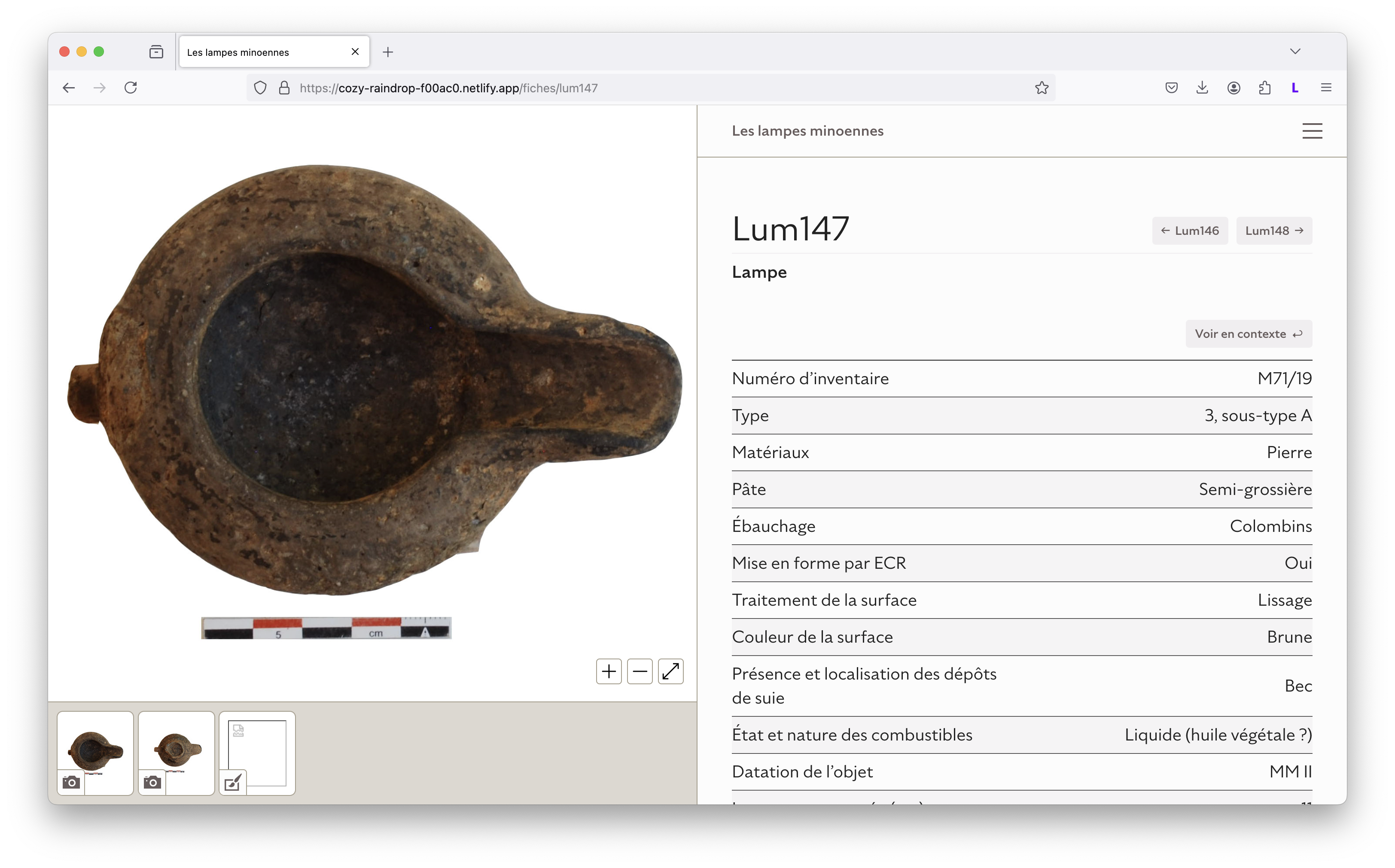The height and width of the screenshot is (868, 1395).
Task: Click the Les lampes minoennes site title
Action: tap(807, 131)
